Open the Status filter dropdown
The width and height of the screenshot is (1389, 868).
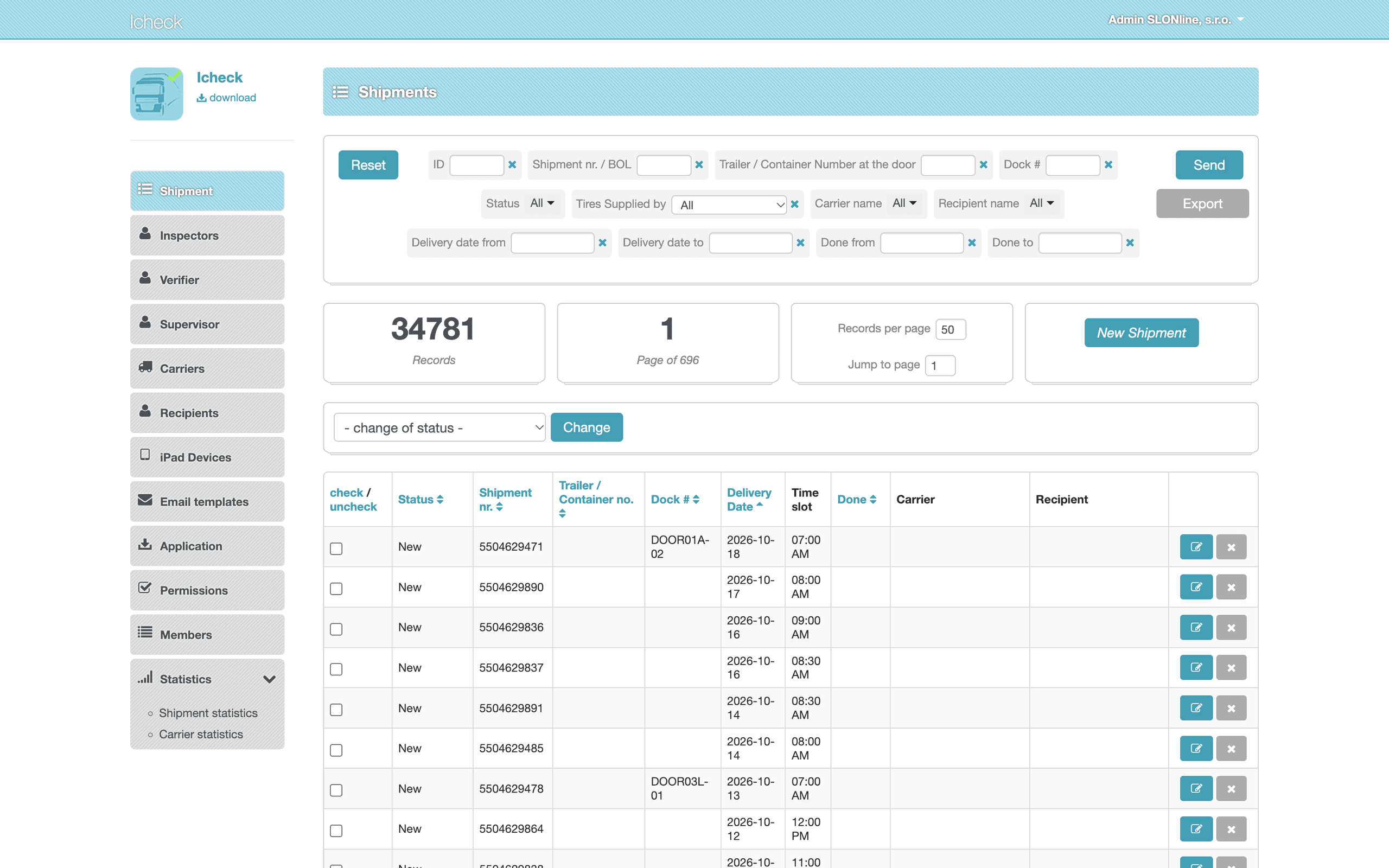coord(542,203)
